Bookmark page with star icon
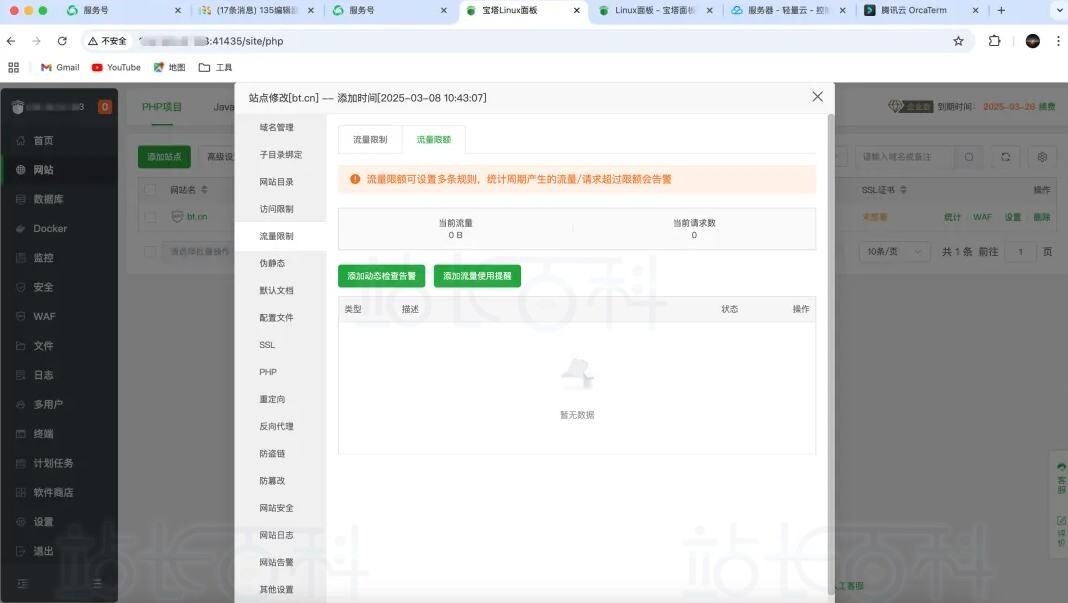1068x603 pixels. [958, 41]
